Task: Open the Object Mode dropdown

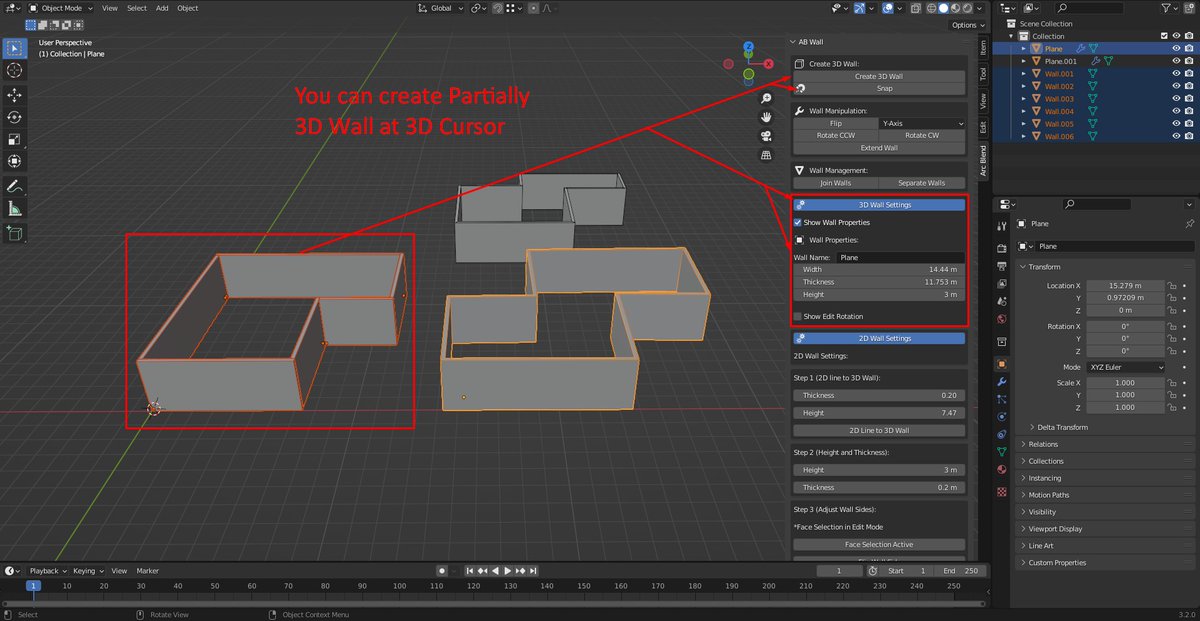Action: [x=61, y=8]
